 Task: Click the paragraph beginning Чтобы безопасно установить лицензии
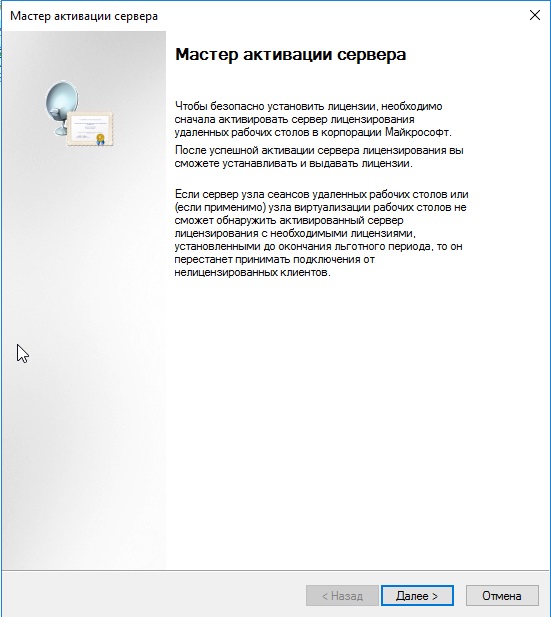click(313, 119)
